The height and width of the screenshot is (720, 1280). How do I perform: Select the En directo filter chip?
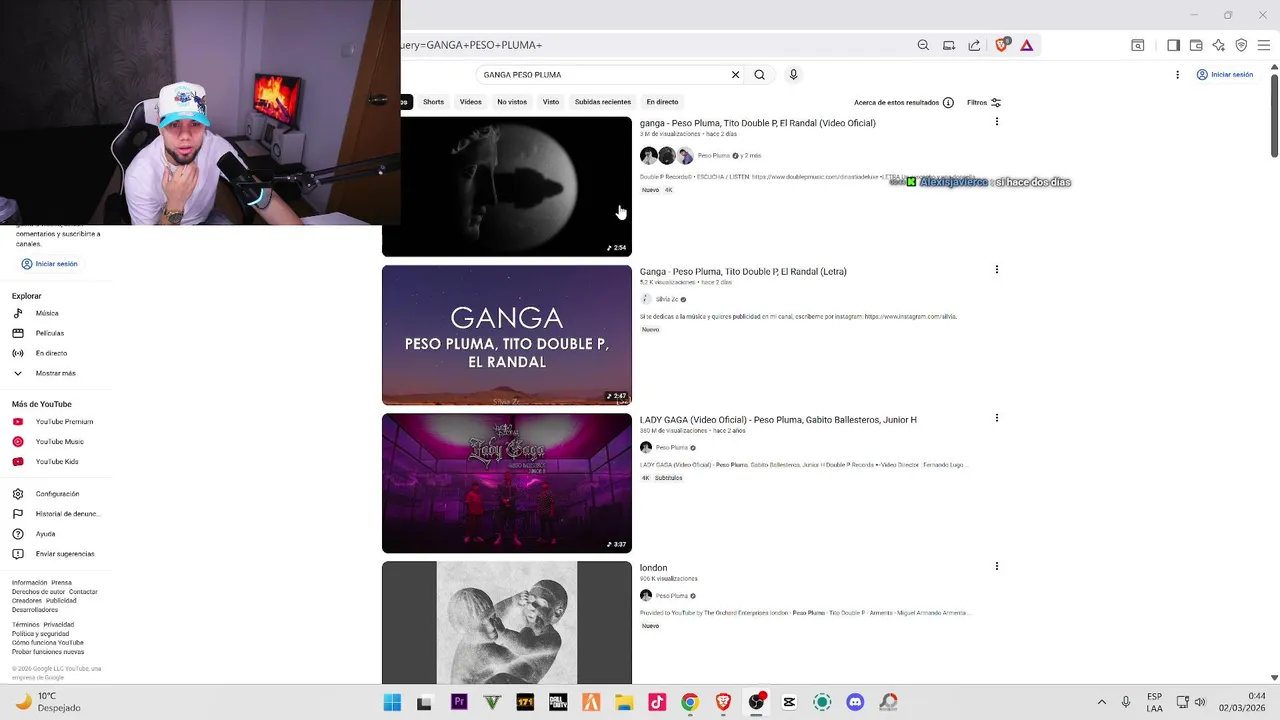(x=662, y=102)
